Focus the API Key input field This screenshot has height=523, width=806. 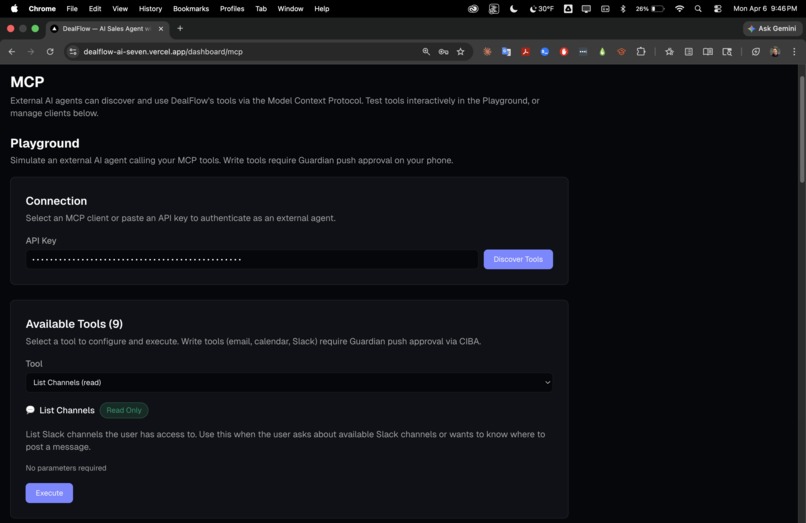pos(252,259)
